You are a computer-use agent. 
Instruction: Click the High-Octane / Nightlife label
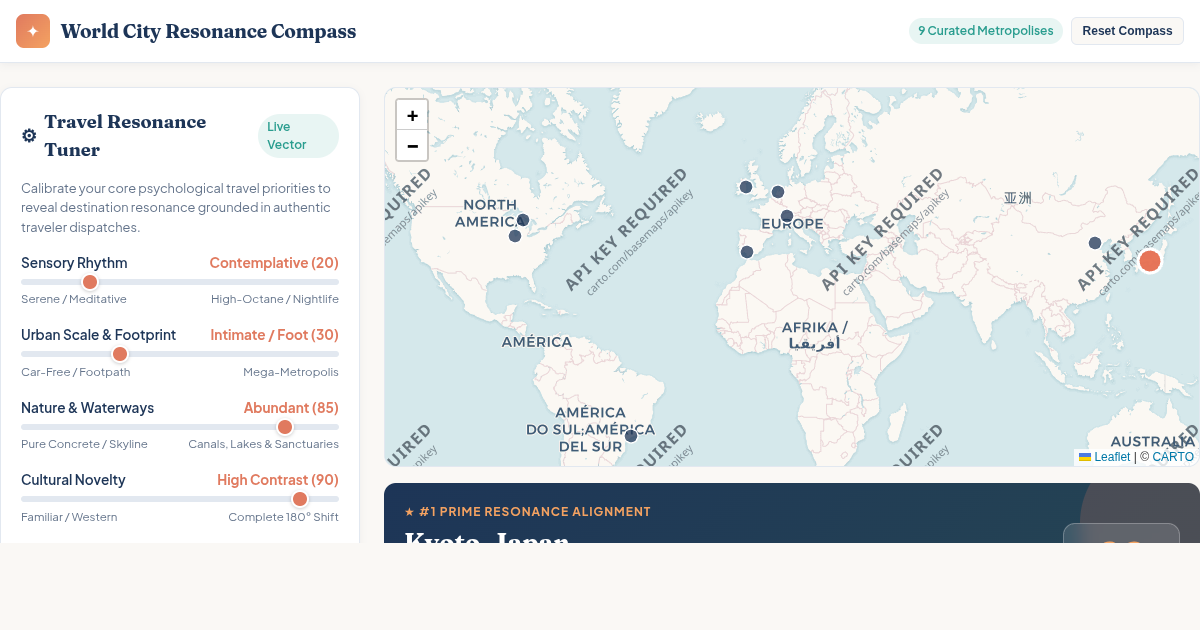point(275,299)
